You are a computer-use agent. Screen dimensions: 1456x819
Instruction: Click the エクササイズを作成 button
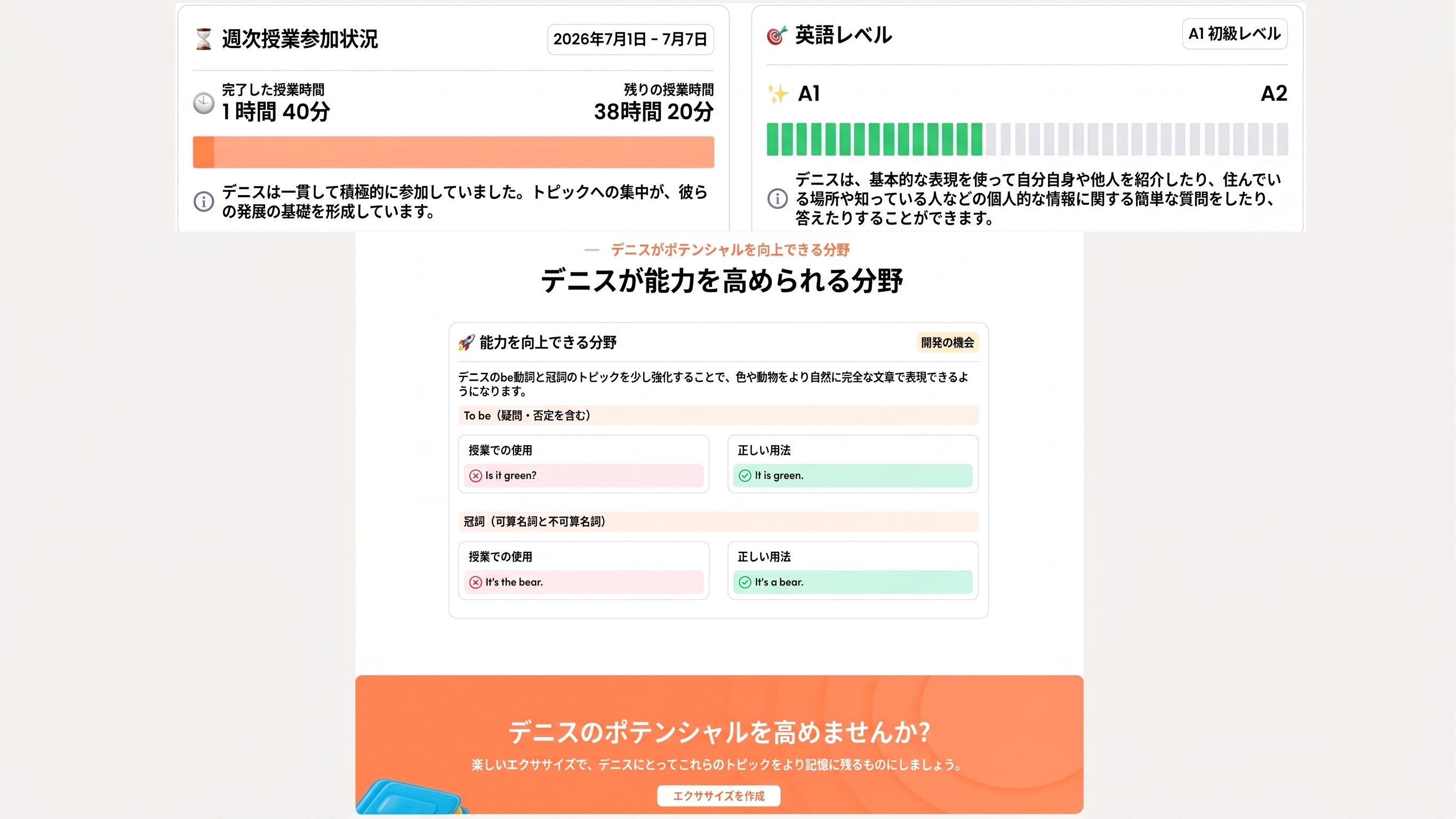pyautogui.click(x=718, y=796)
